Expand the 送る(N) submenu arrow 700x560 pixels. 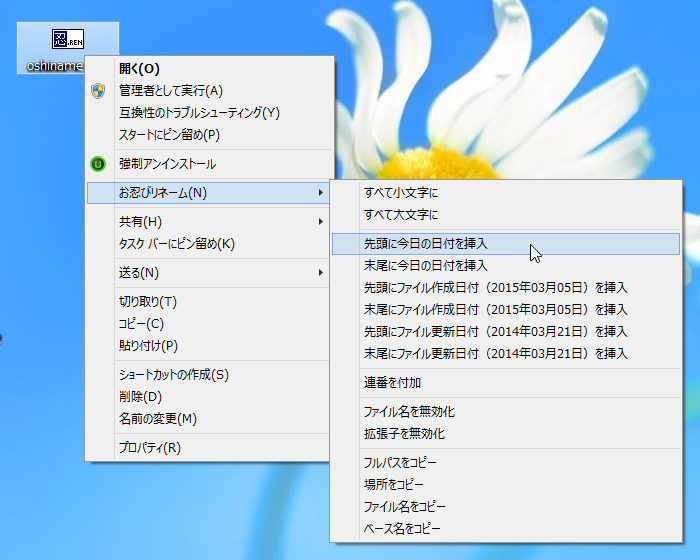[321, 272]
